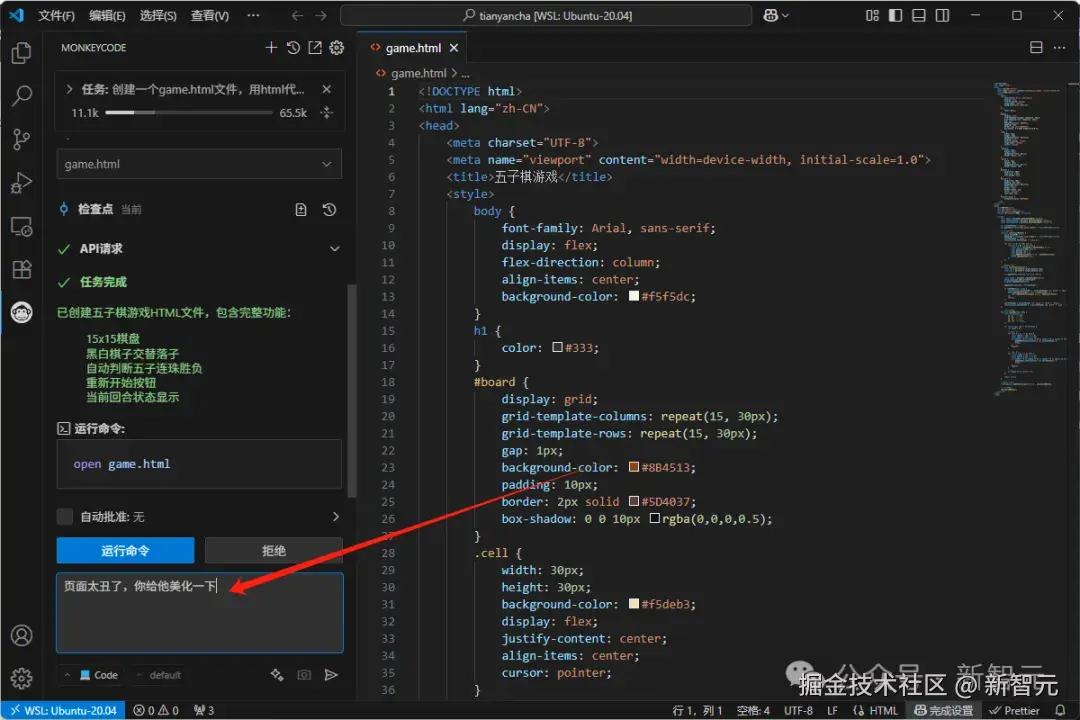Viewport: 1080px width, 720px height.
Task: Toggle the secondary side bar visibility
Action: pyautogui.click(x=942, y=15)
